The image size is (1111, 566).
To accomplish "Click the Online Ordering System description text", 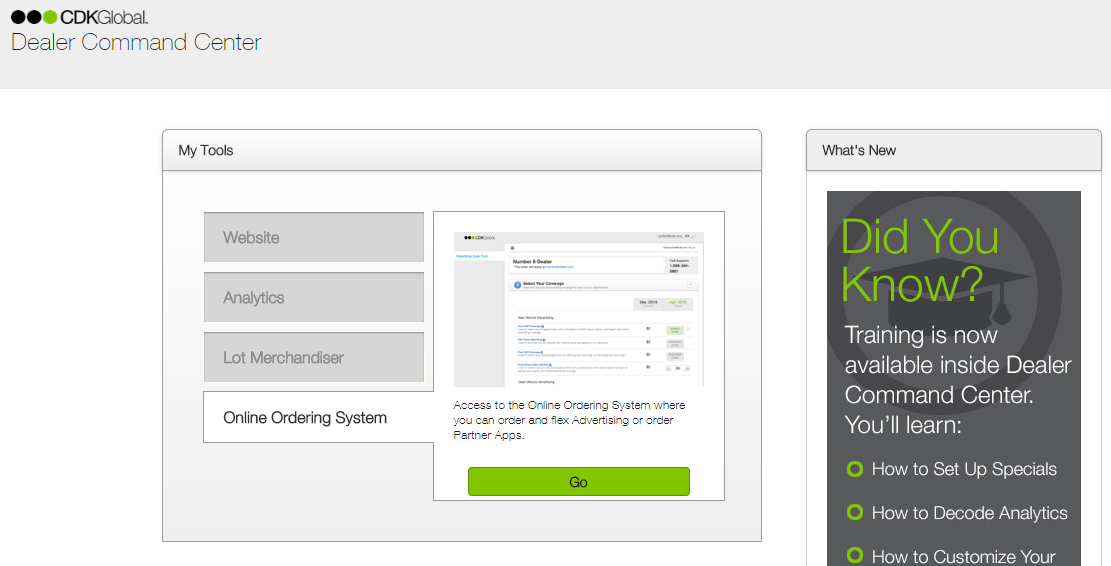I will pyautogui.click(x=570, y=420).
